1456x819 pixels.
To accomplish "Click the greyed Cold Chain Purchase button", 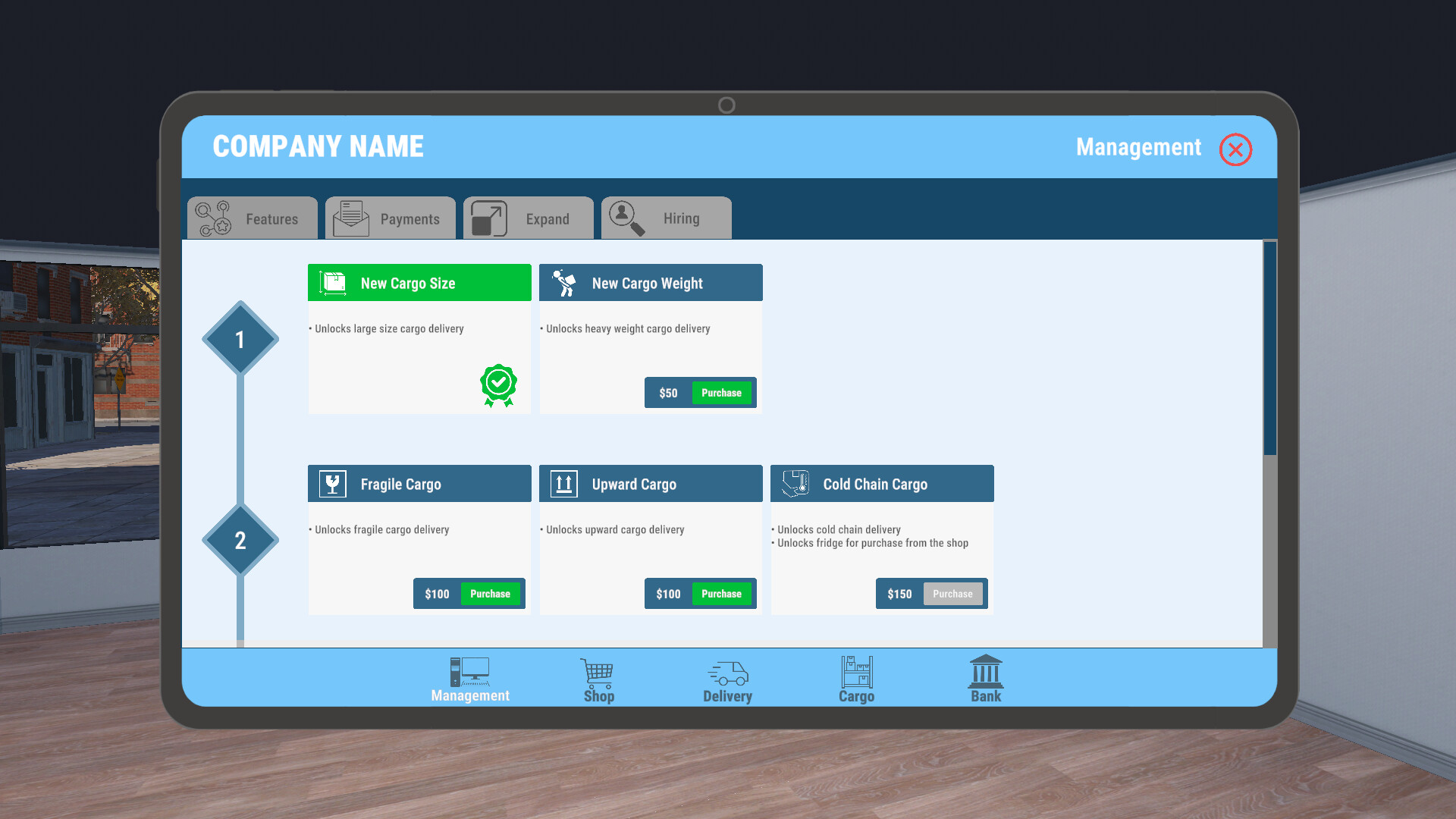I will (x=952, y=594).
